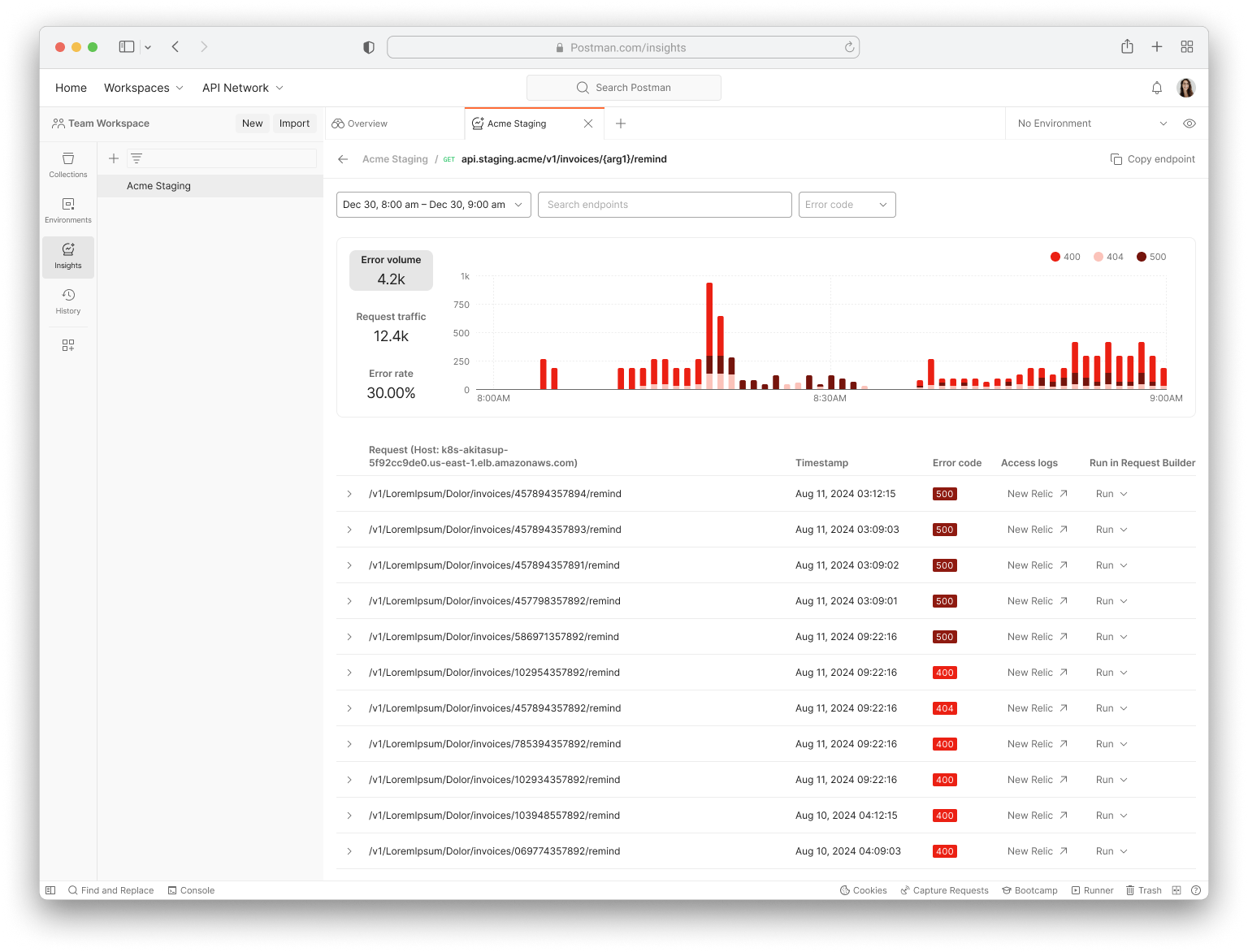The image size is (1248, 952).
Task: Open the Insights sidebar panel
Action: coord(68,256)
